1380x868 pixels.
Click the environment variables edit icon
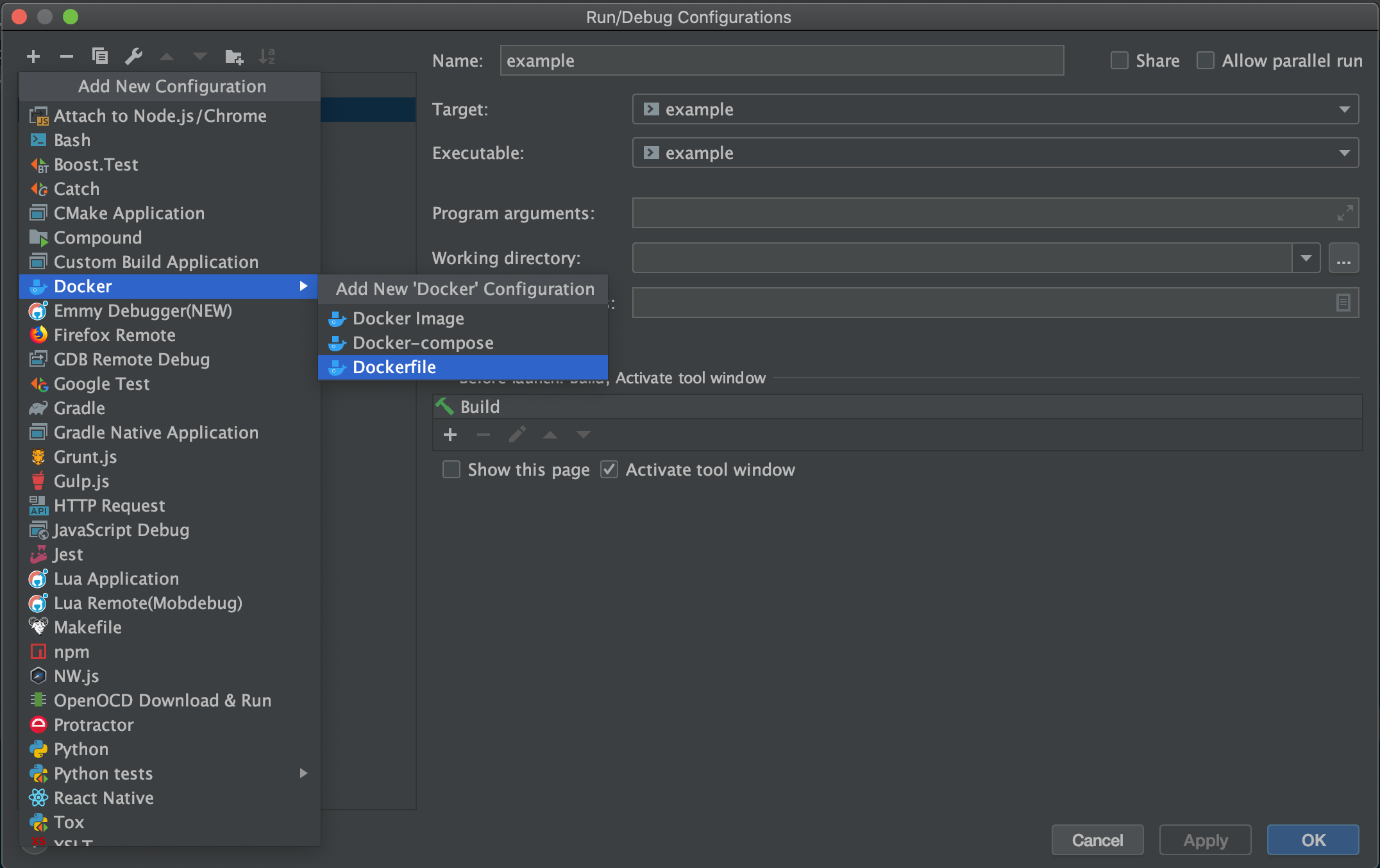[x=1343, y=303]
